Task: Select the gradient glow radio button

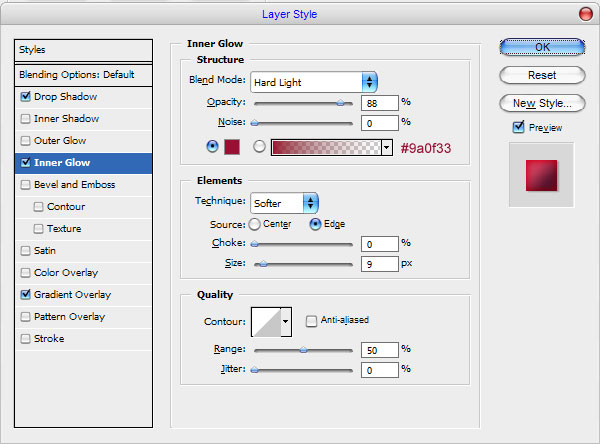Action: [x=259, y=147]
